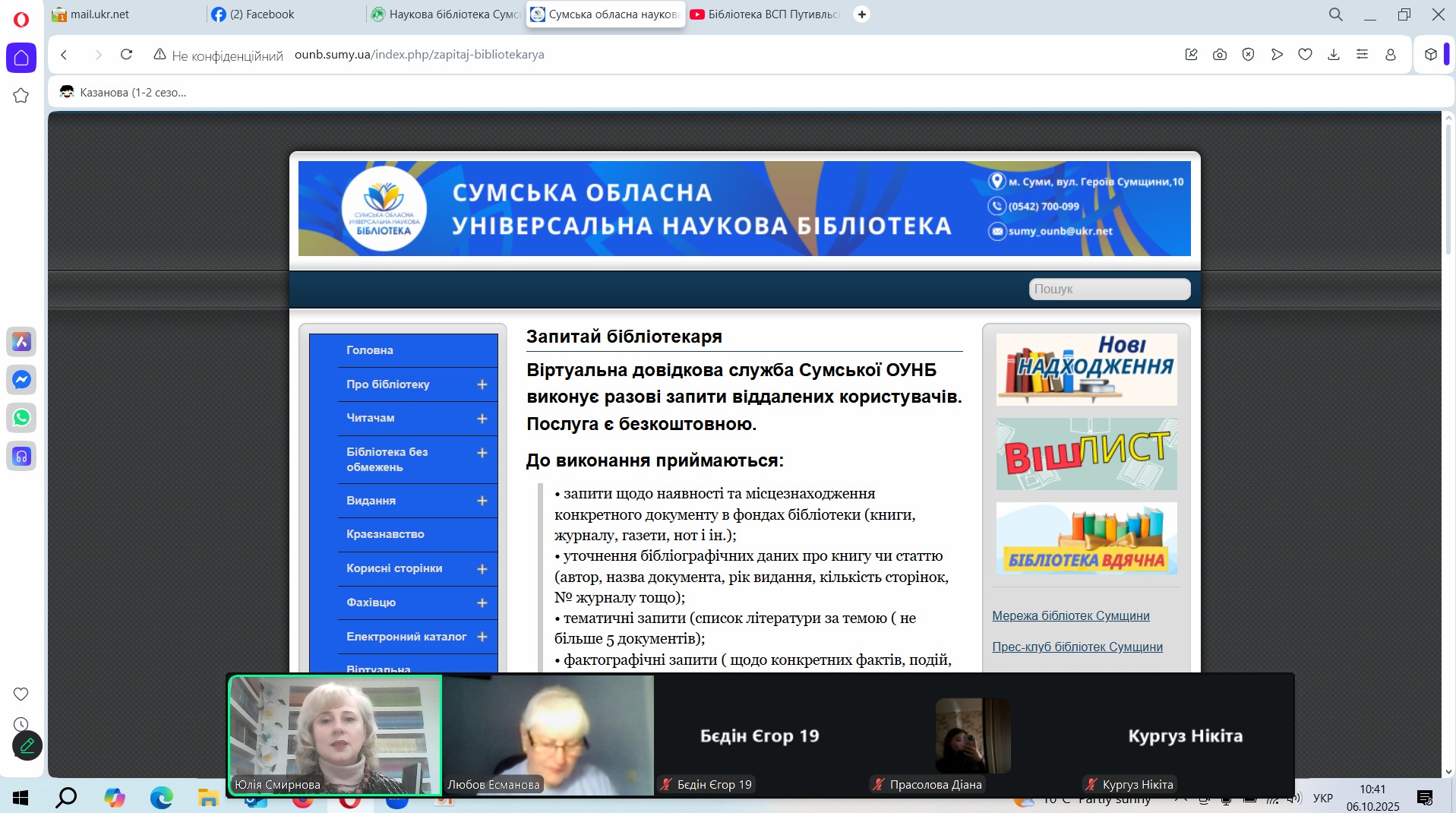Open Messenger in the Opera sidebar
The height and width of the screenshot is (813, 1456).
click(21, 379)
